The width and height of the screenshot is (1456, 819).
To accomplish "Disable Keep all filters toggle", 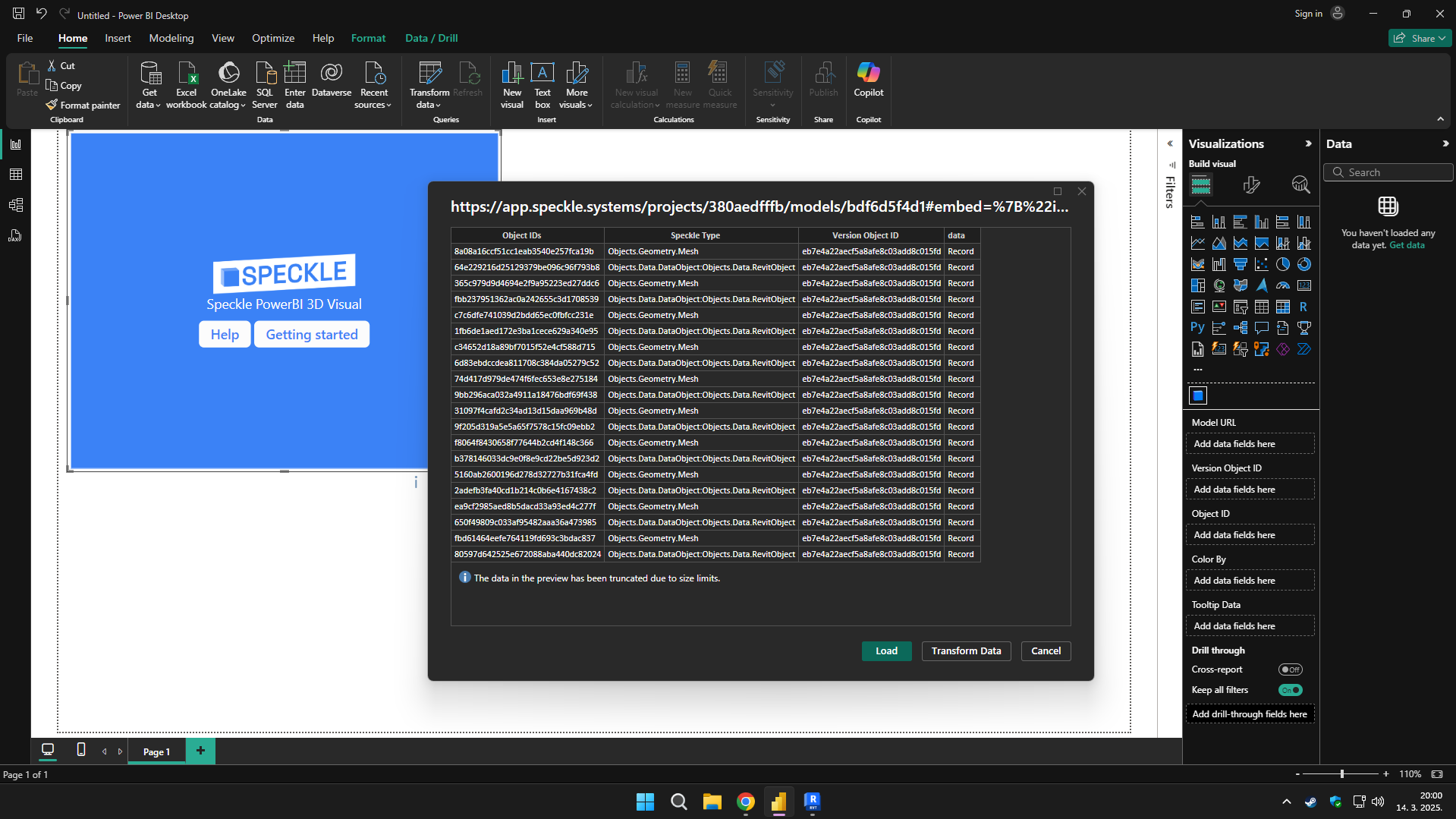I will click(1290, 690).
